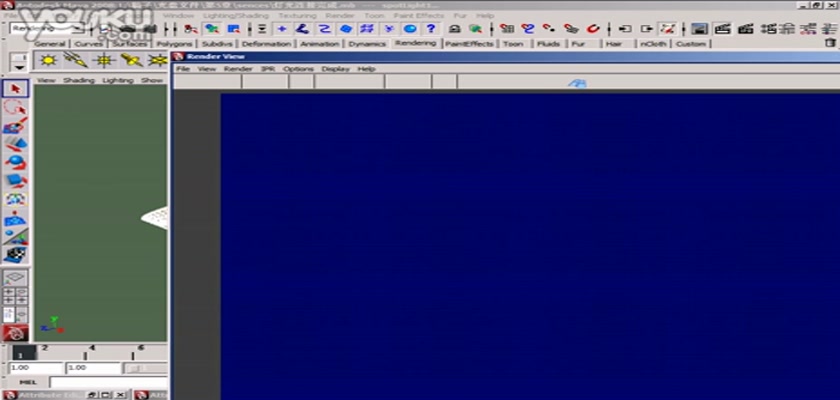Open the Curves shelf tab
This screenshot has width=840, height=400.
(88, 44)
